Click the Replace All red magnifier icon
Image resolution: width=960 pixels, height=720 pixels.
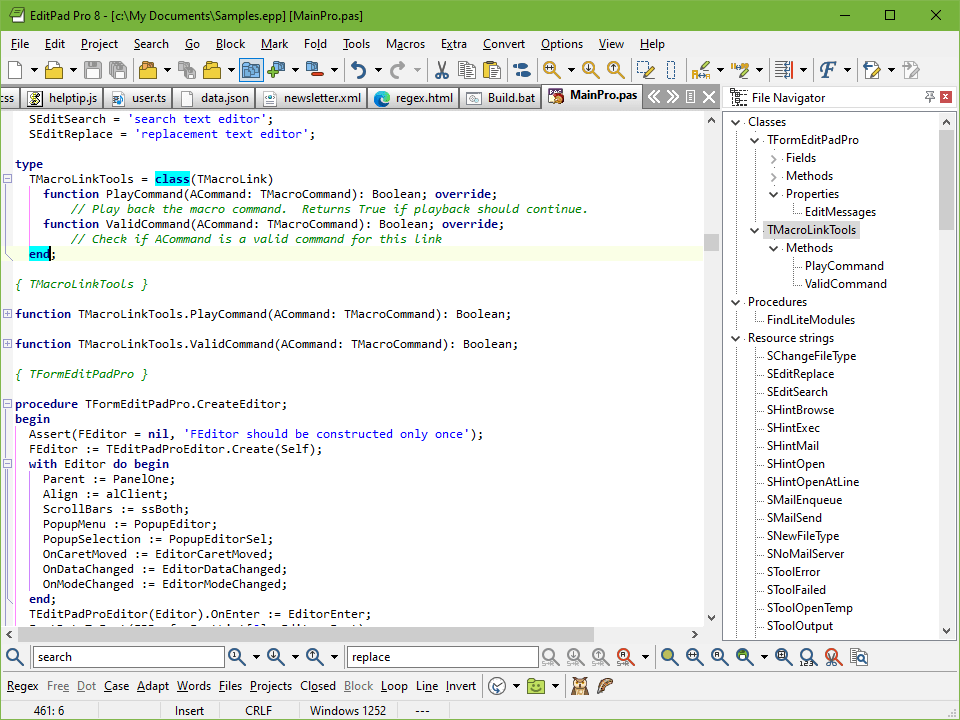pos(624,657)
